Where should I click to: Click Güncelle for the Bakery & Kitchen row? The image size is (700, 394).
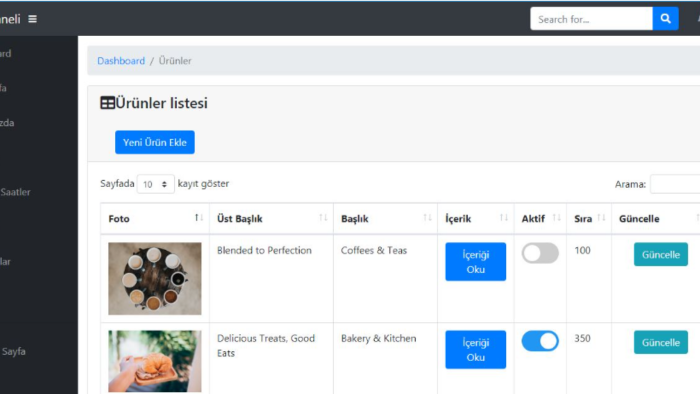pyautogui.click(x=661, y=342)
